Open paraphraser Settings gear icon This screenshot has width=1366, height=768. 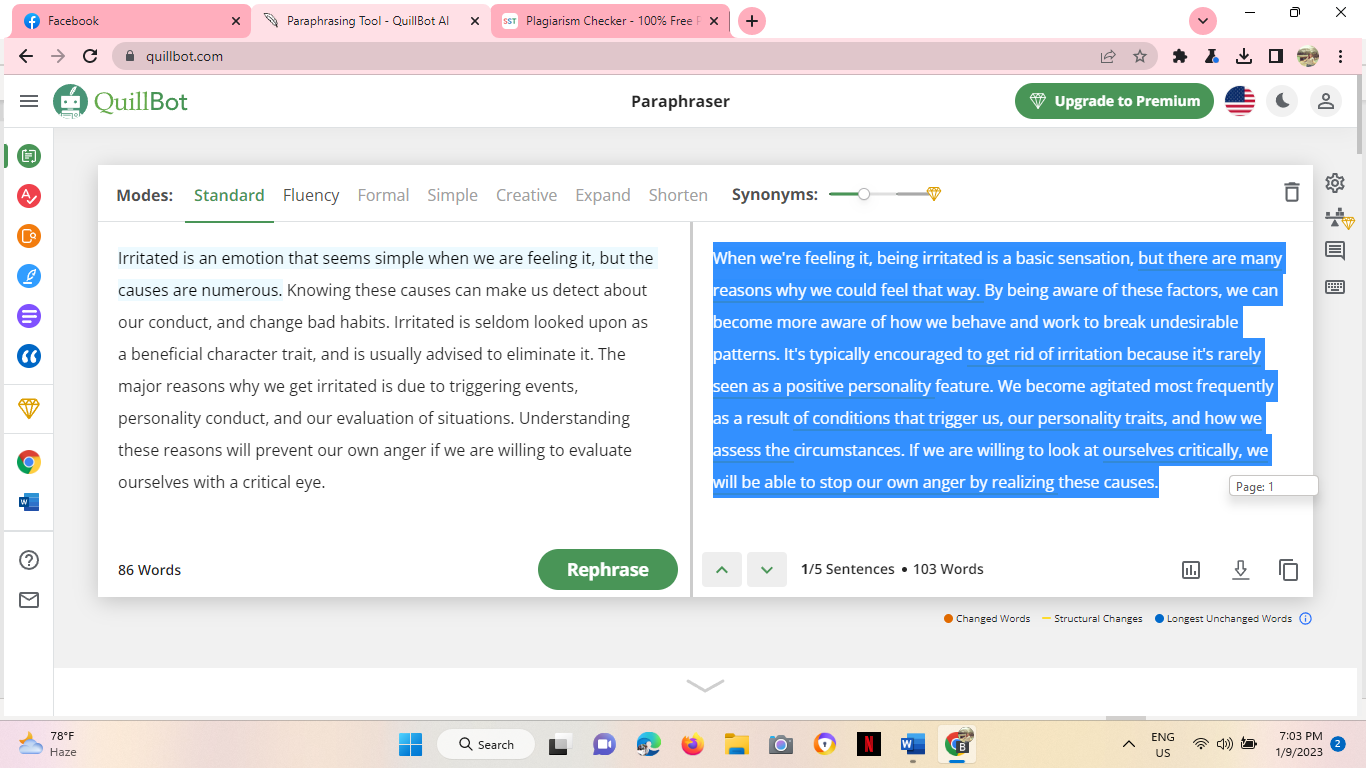click(x=1335, y=183)
